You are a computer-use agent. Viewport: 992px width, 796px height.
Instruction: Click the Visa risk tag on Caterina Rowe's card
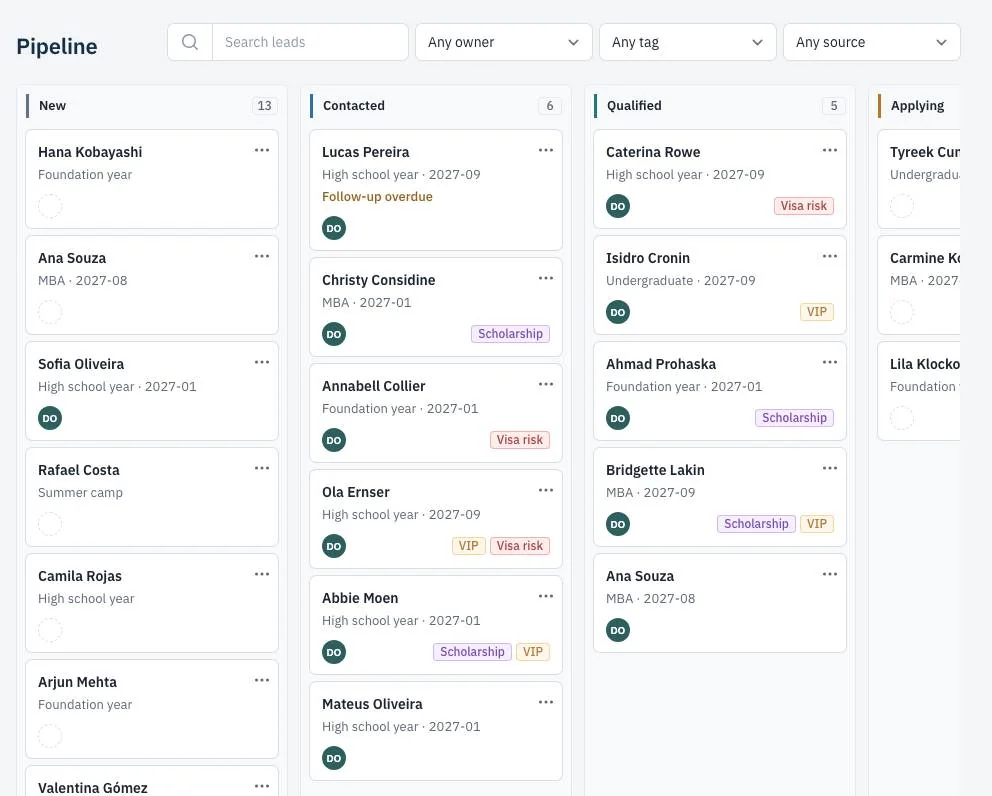click(803, 206)
